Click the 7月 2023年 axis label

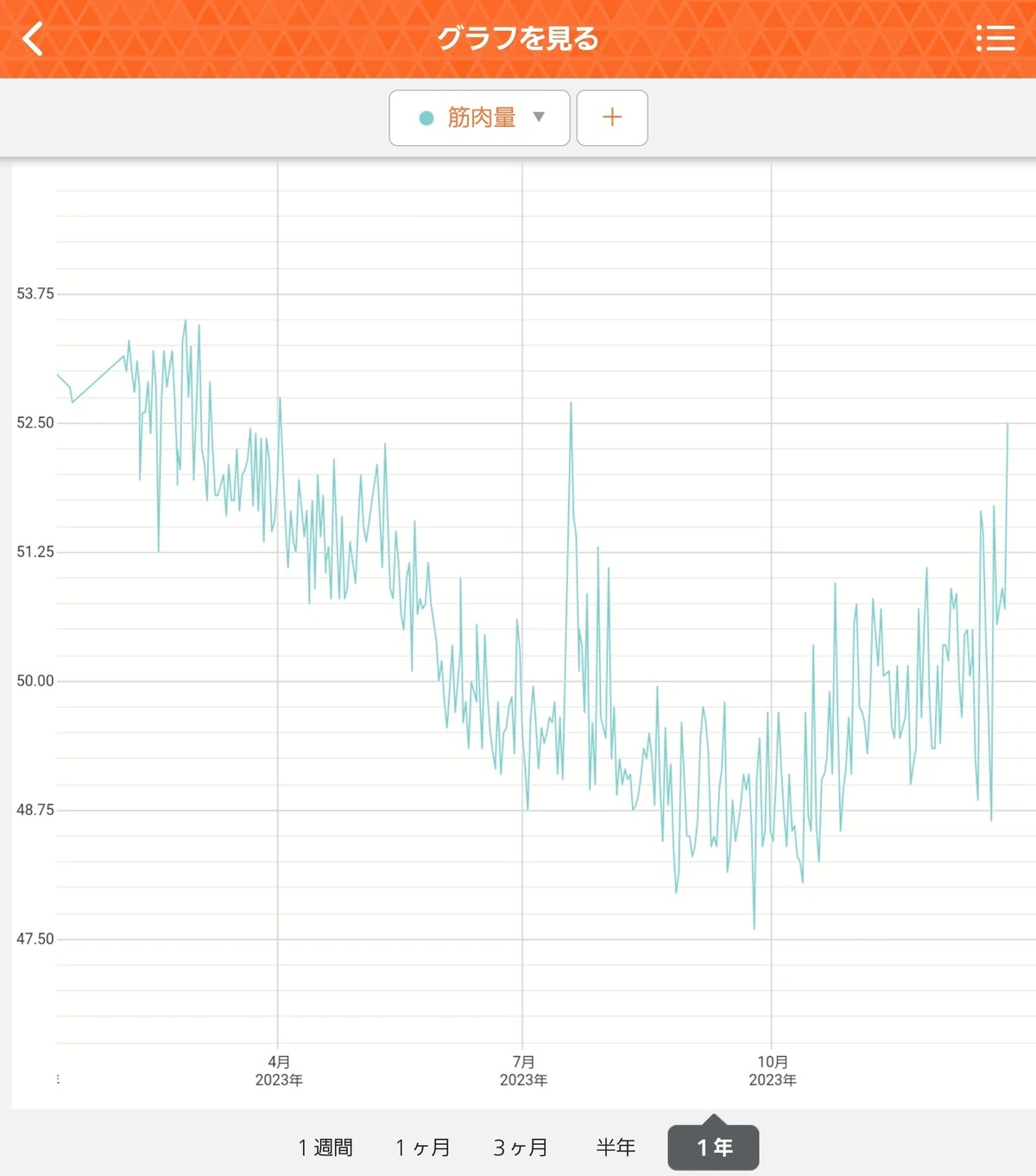[x=523, y=1071]
